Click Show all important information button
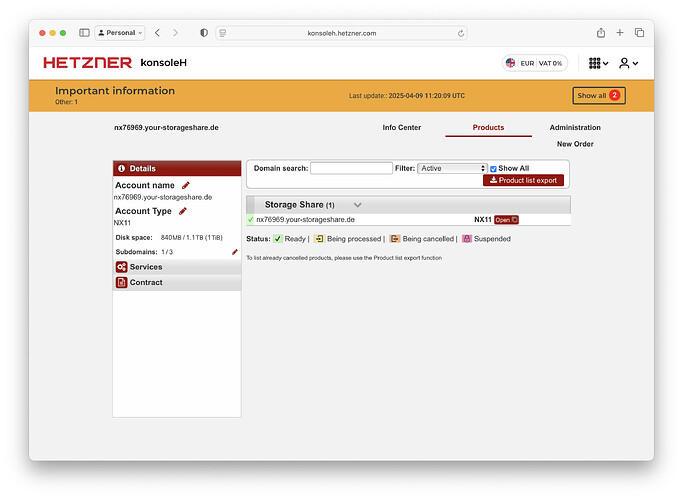The width and height of the screenshot is (683, 499). [x=599, y=95]
